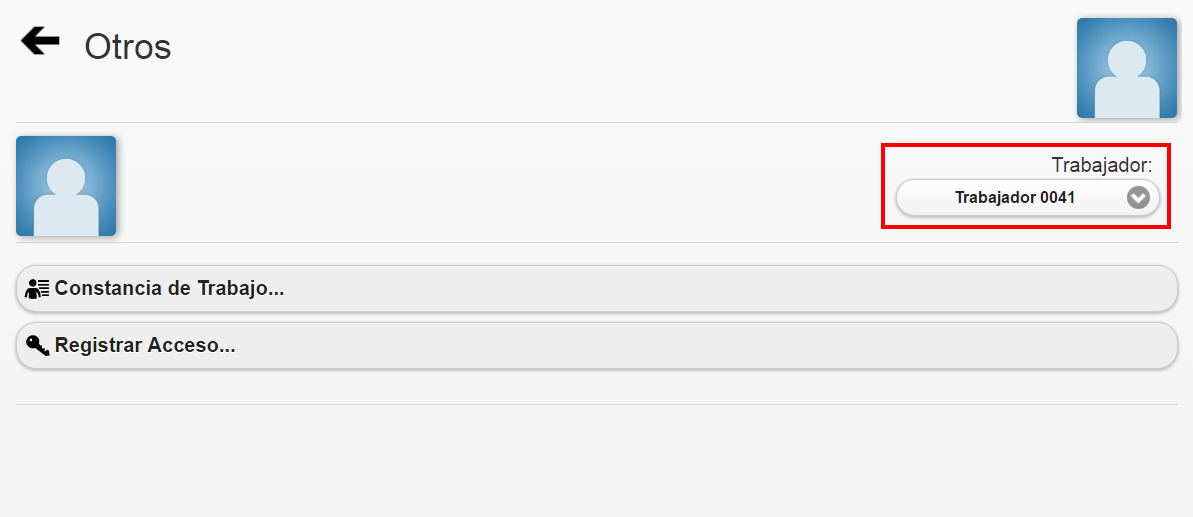Select the "Trabajador 0041" text in the combo box

(1014, 198)
